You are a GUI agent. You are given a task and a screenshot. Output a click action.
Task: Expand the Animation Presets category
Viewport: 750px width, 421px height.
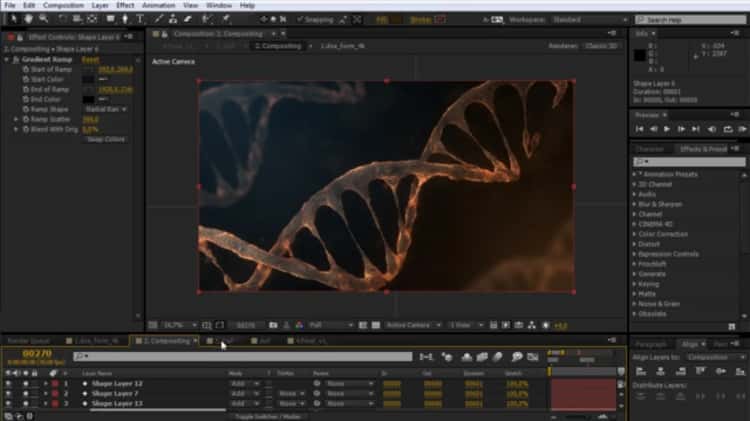point(634,175)
